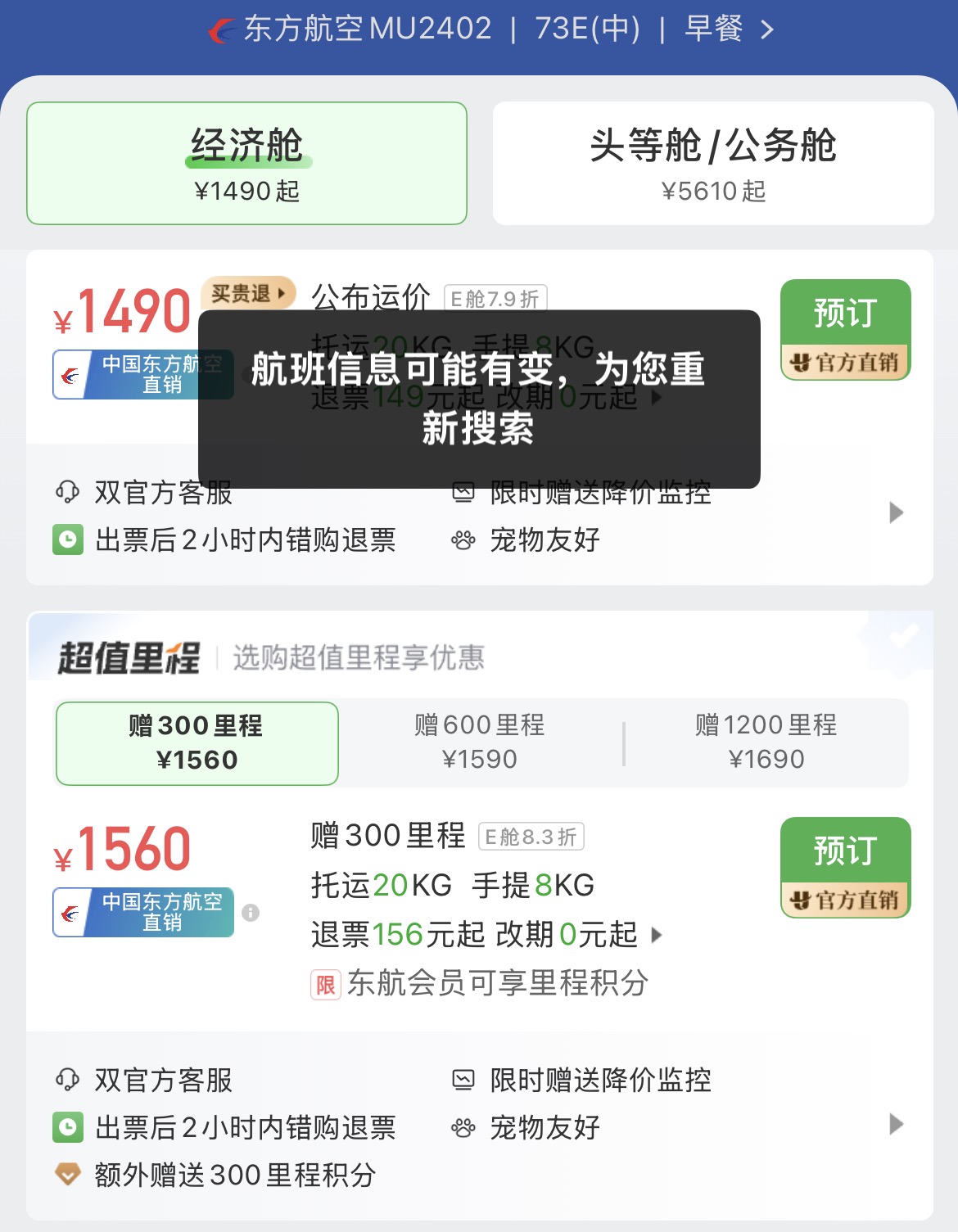Select the 赠600里程 ¥1590 option
958x1232 pixels.
[480, 743]
